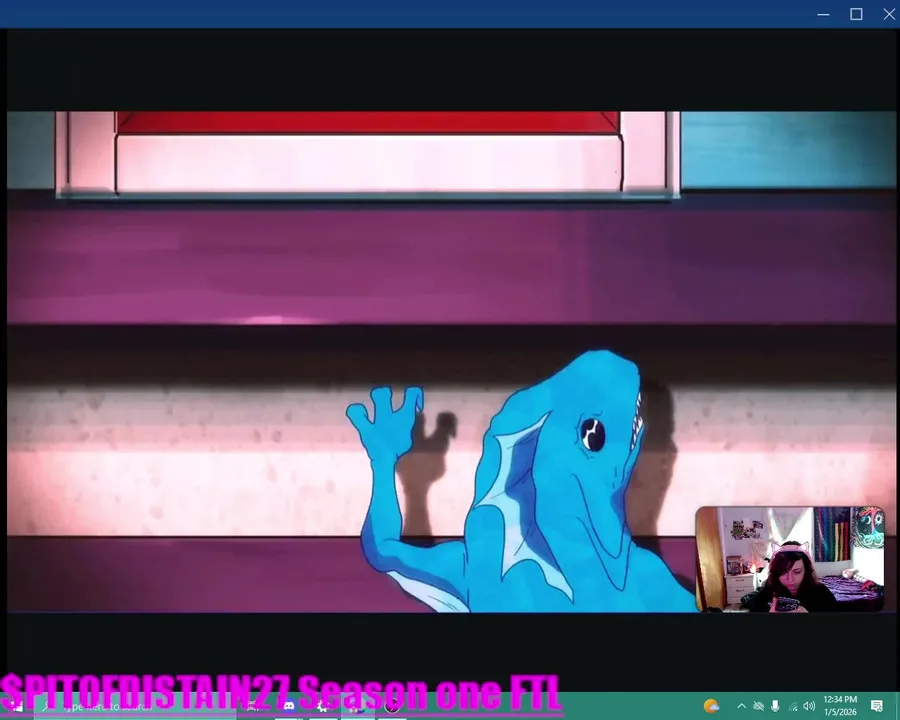Image resolution: width=900 pixels, height=720 pixels.
Task: Open the volume speaker icon in the tray
Action: pyautogui.click(x=809, y=706)
